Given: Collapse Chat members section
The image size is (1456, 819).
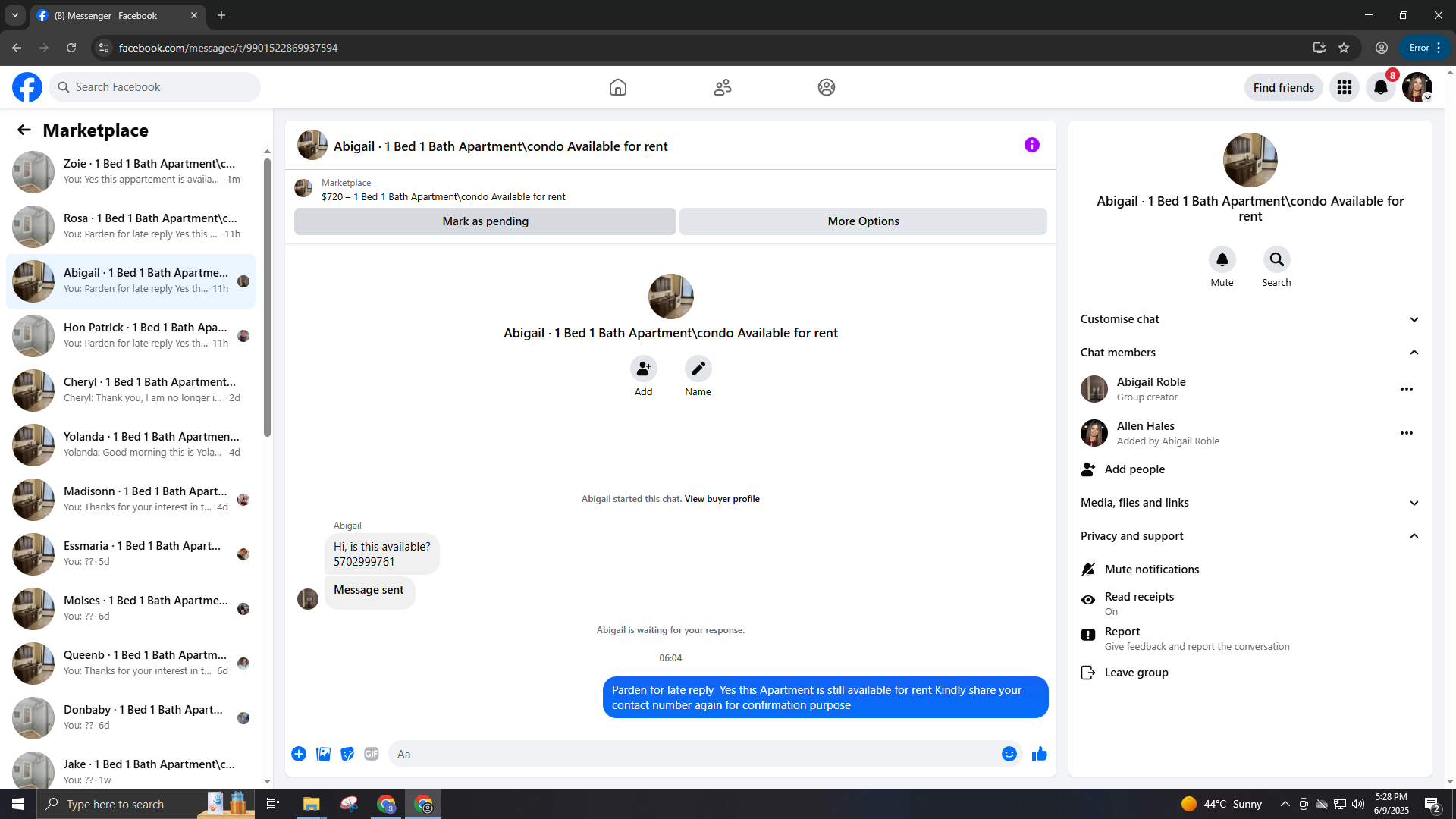Looking at the screenshot, I should coord(1250,353).
